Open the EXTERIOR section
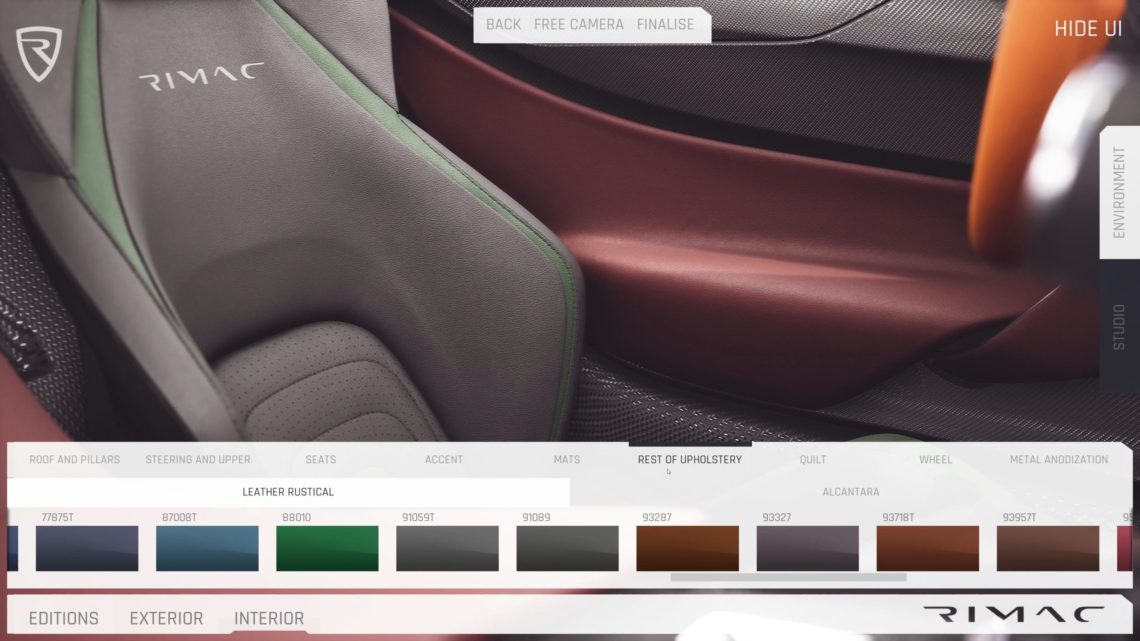Screen dimensions: 1140x641 (166, 618)
